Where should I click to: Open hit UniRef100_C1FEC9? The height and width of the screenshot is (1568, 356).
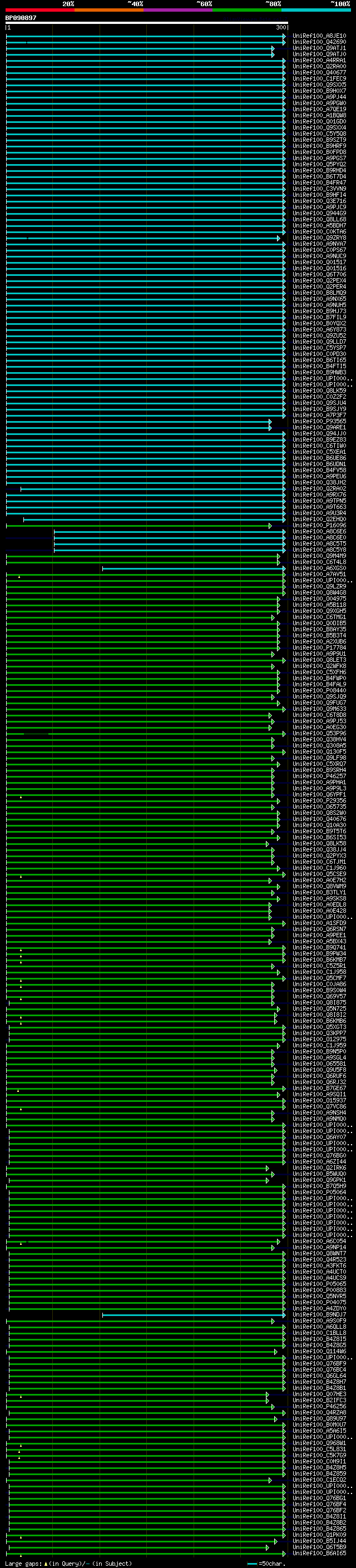point(319,78)
